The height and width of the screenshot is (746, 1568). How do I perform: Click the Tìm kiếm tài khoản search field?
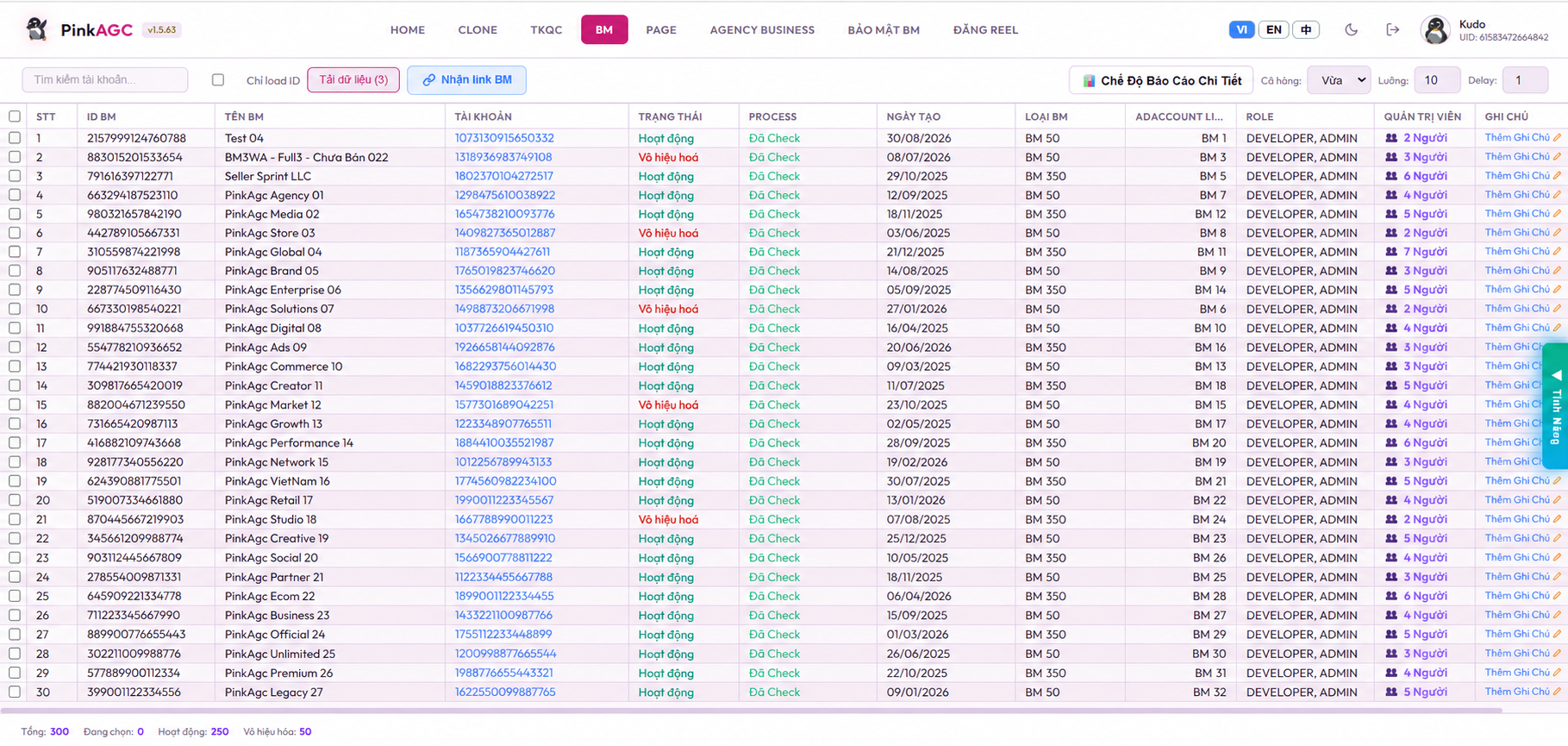click(x=104, y=79)
